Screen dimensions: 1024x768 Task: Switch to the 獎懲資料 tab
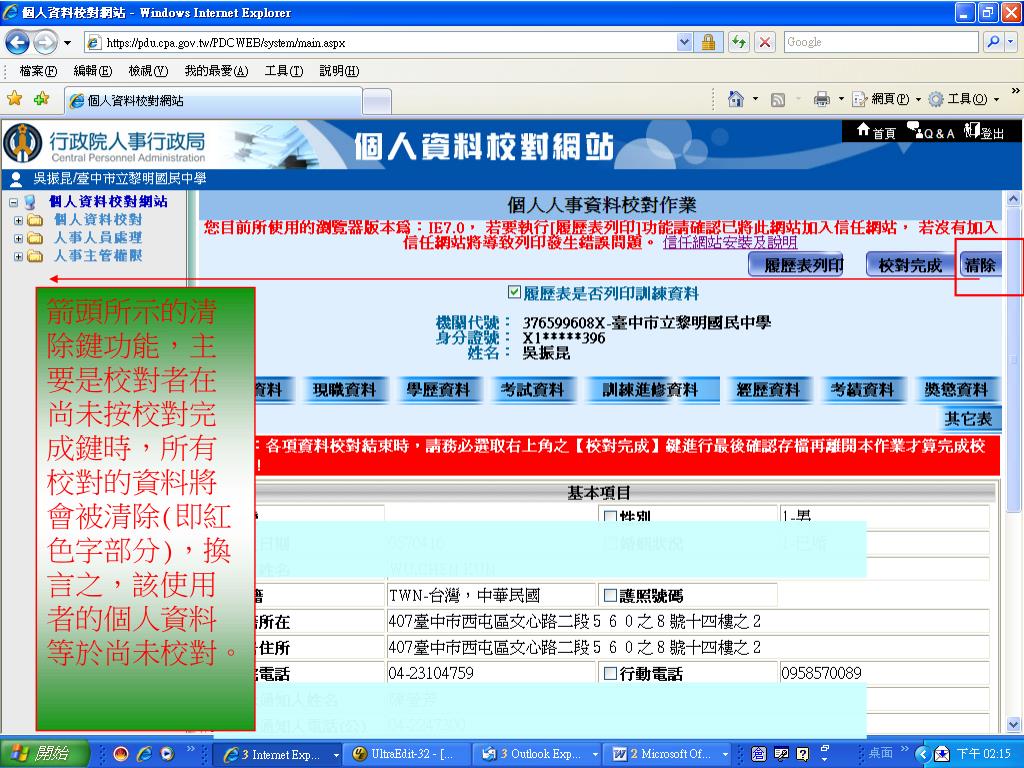point(956,389)
